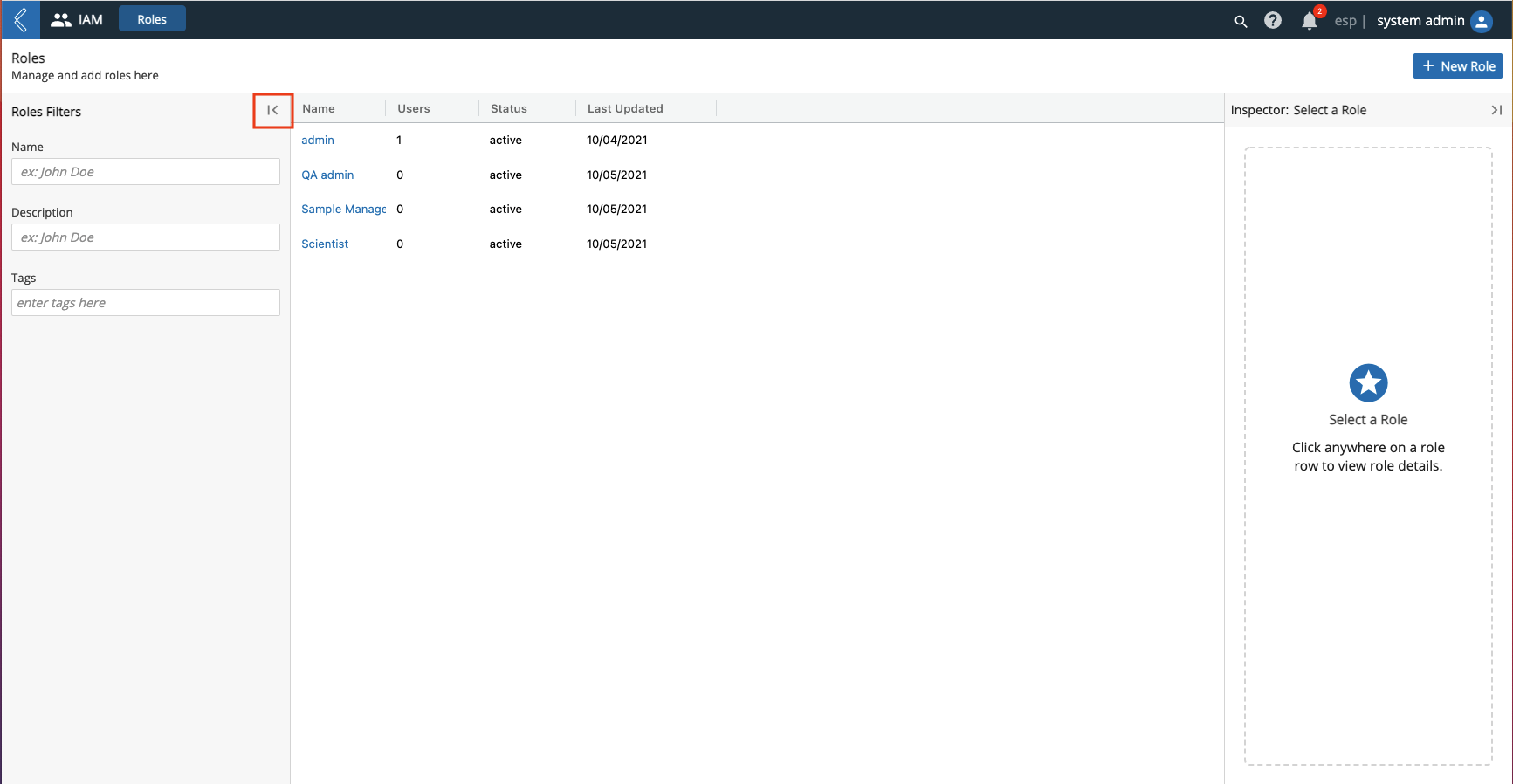This screenshot has width=1513, height=784.
Task: Click the esp label in header
Action: pos(1345,21)
